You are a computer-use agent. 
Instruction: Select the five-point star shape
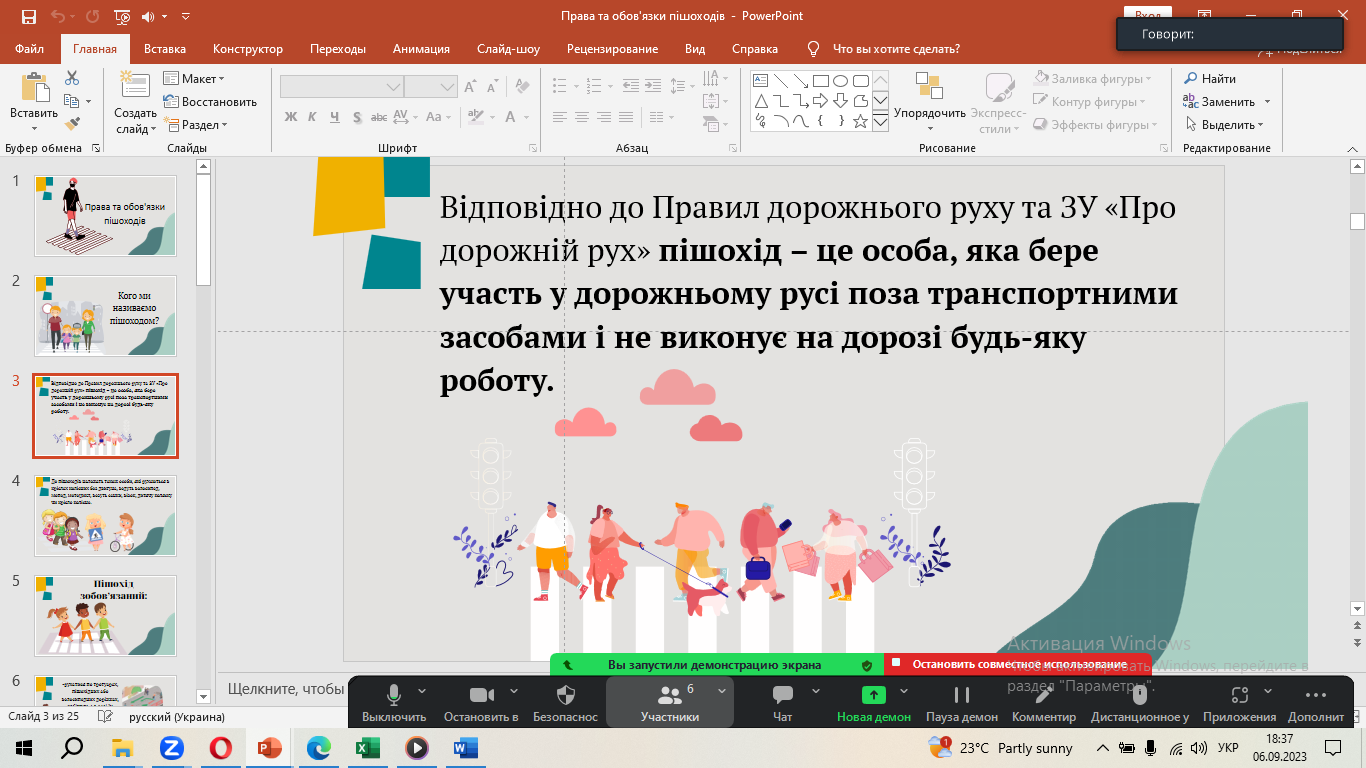pyautogui.click(x=860, y=120)
